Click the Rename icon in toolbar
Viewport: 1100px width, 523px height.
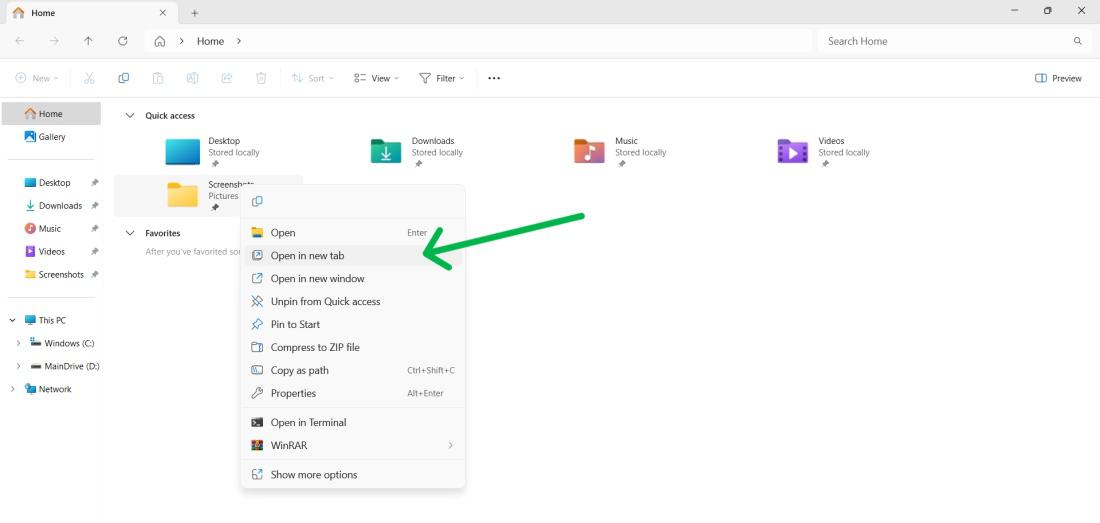(x=192, y=79)
